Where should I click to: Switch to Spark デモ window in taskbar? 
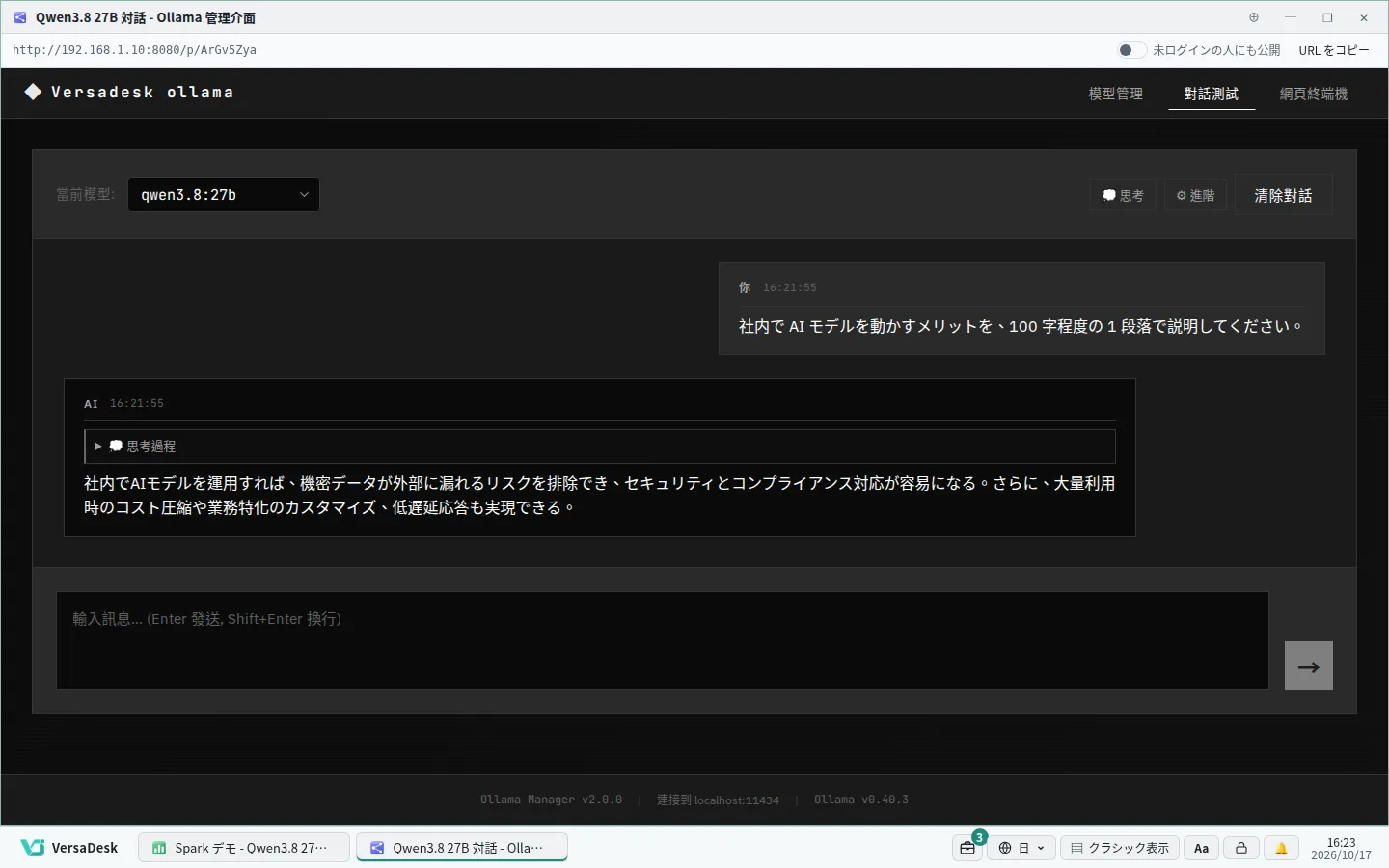tap(244, 848)
